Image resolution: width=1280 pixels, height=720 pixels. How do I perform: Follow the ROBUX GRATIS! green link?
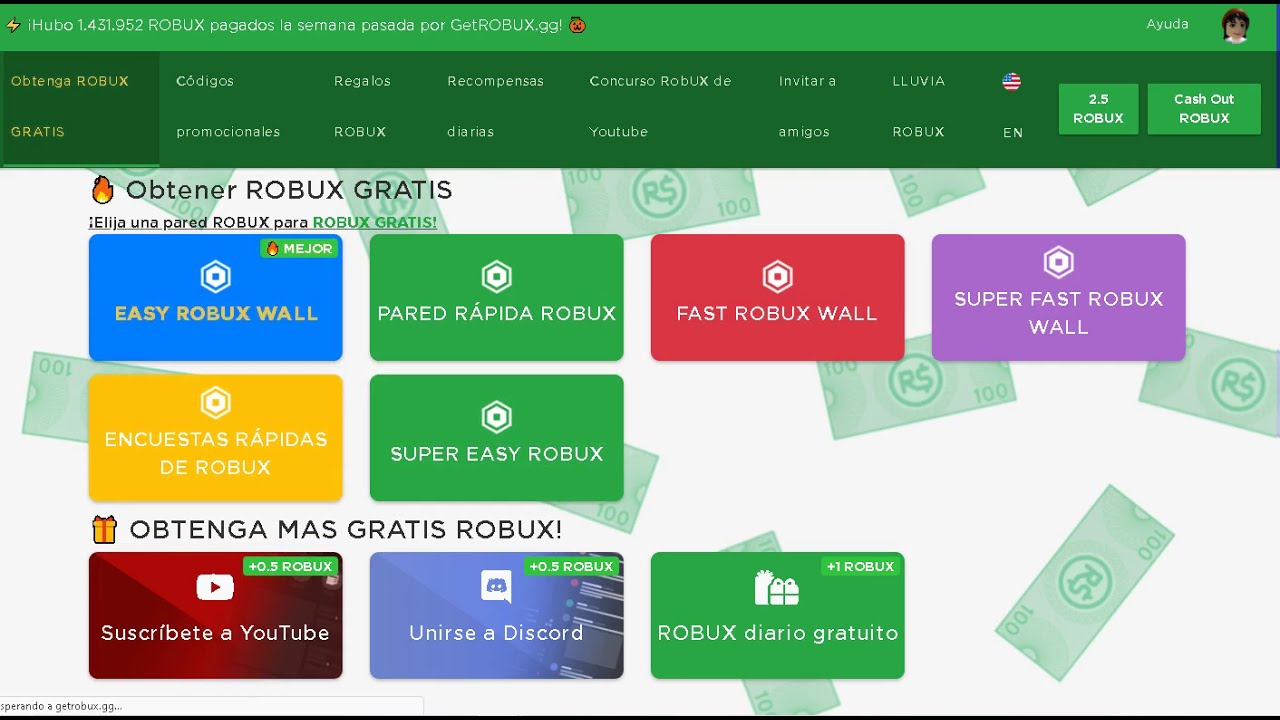(x=374, y=223)
